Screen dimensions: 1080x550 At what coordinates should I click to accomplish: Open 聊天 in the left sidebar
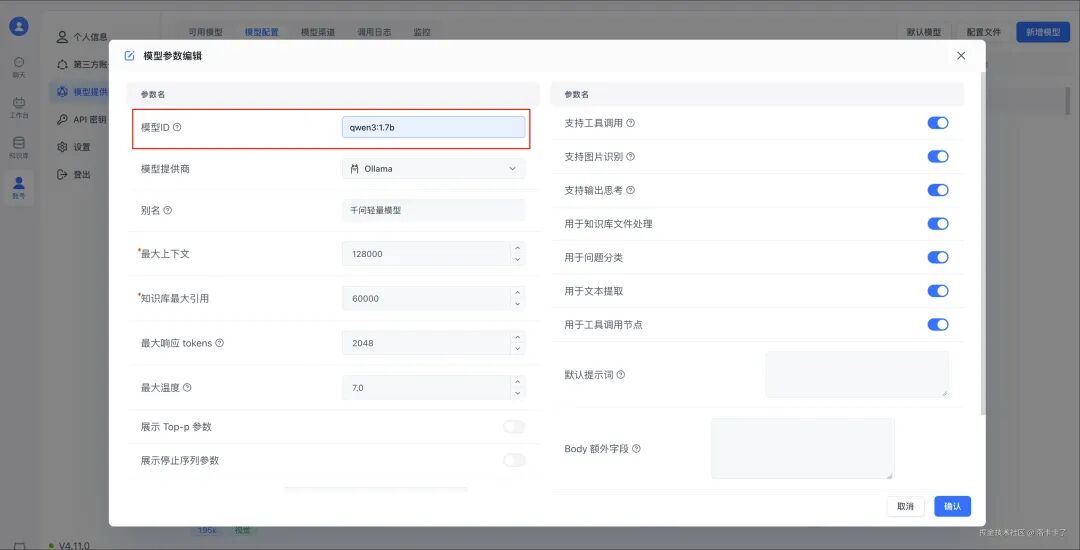(19, 67)
